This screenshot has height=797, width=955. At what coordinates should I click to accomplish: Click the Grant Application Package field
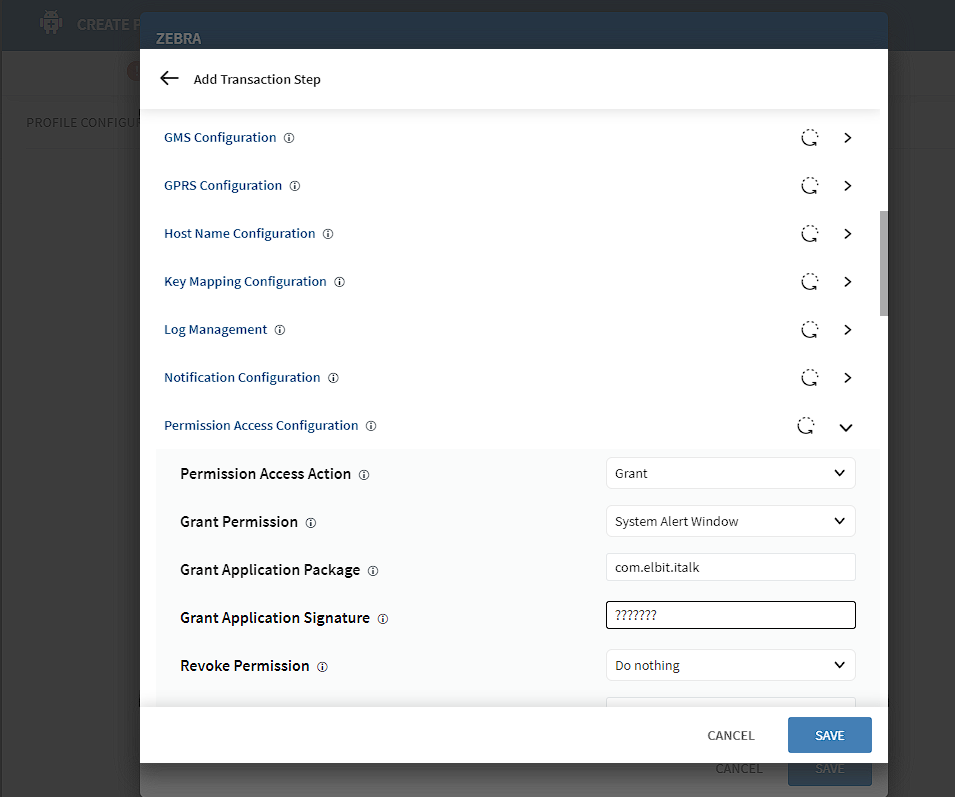(x=730, y=568)
